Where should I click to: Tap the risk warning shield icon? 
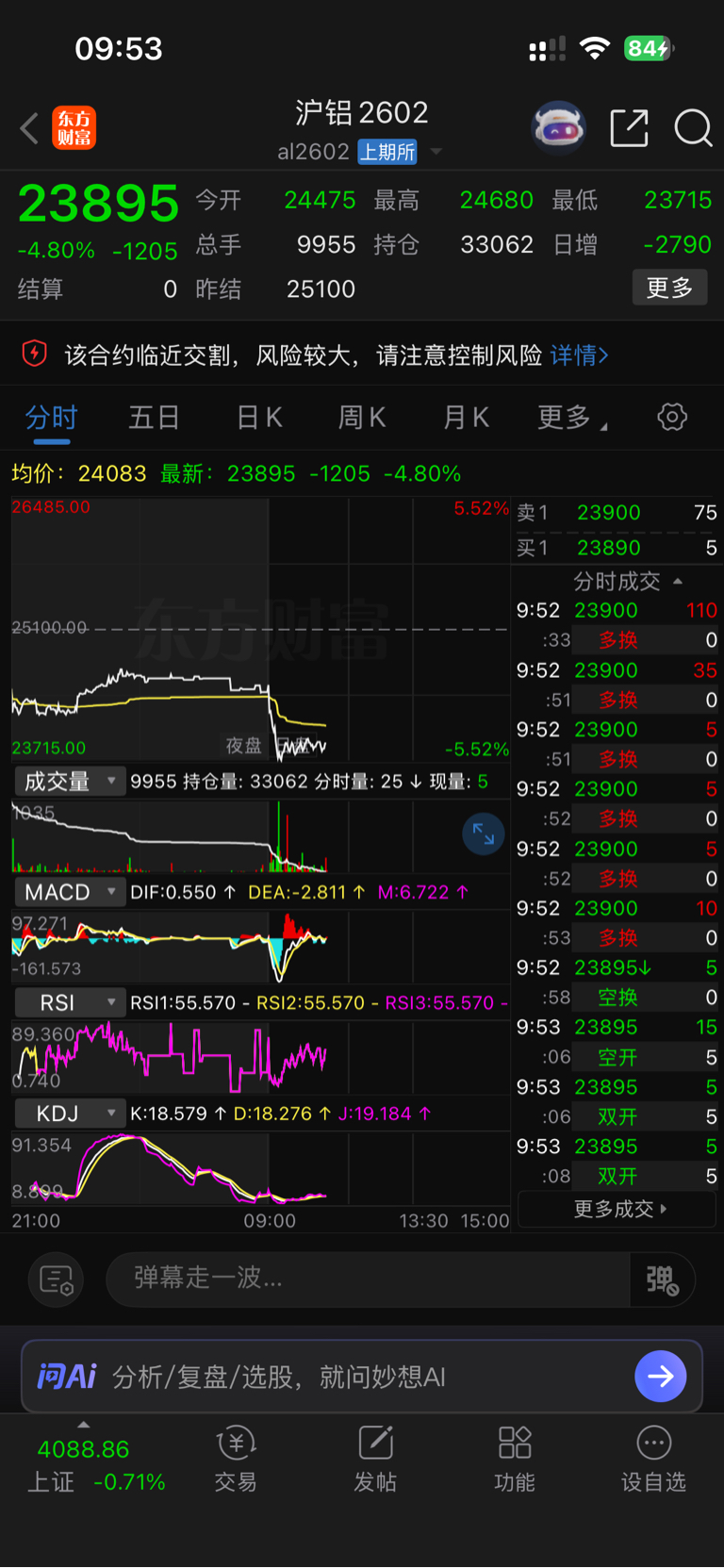[x=35, y=355]
